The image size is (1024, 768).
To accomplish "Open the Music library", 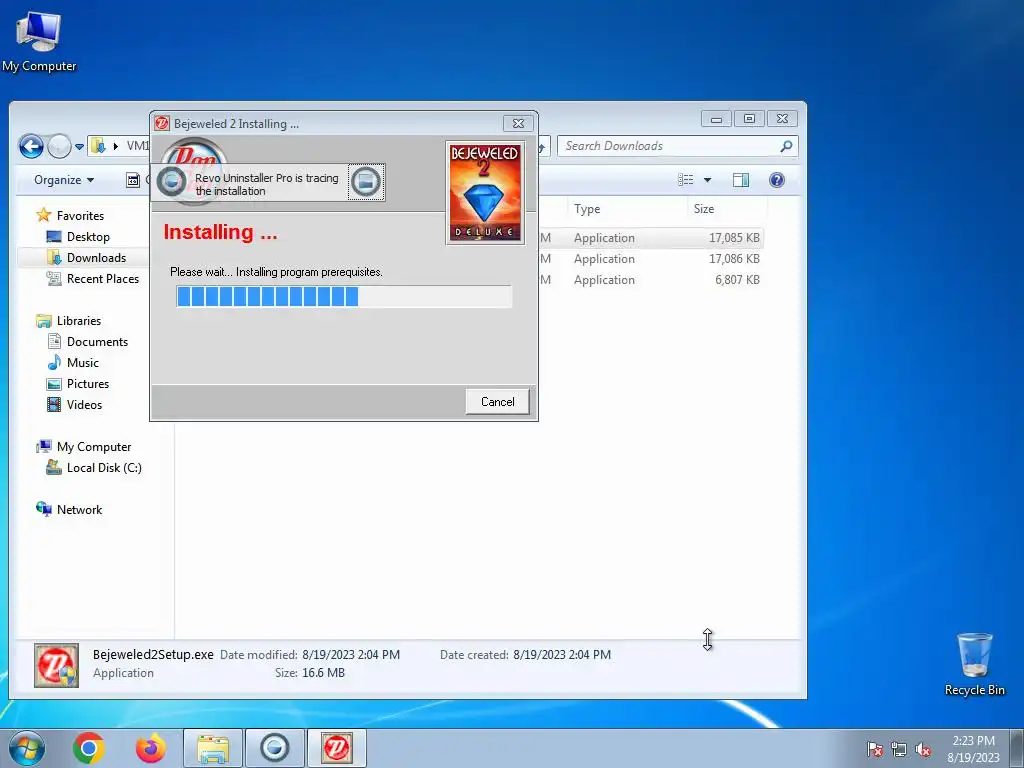I will click(82, 362).
